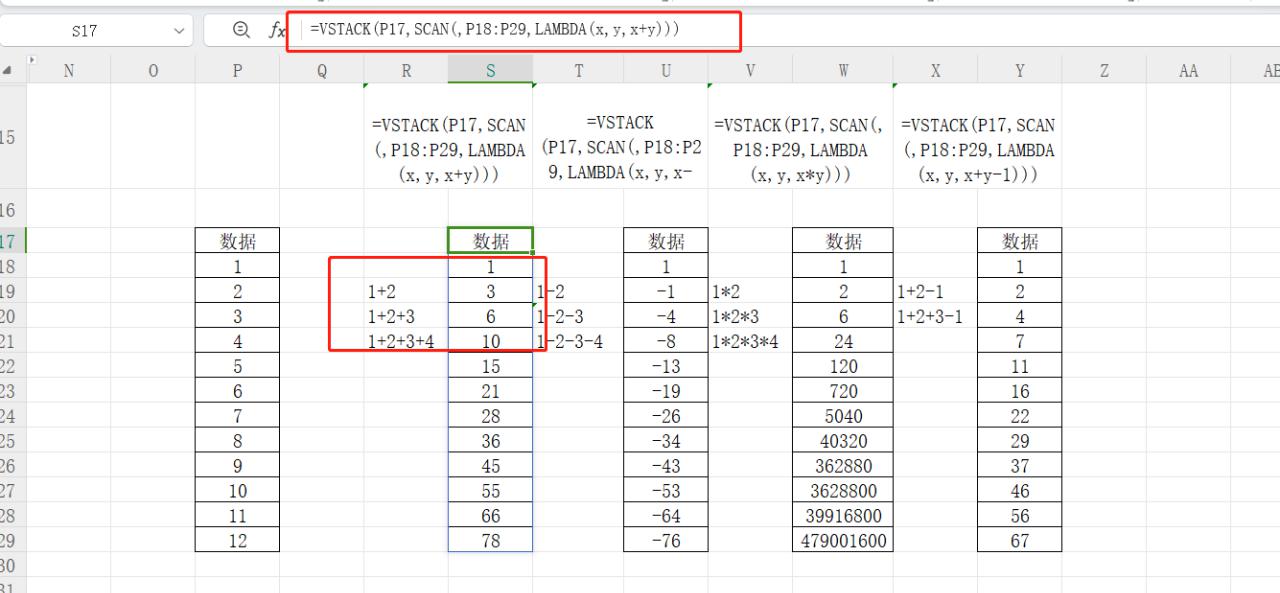
Task: Click the cell containing 16
Action: pos(1019,391)
